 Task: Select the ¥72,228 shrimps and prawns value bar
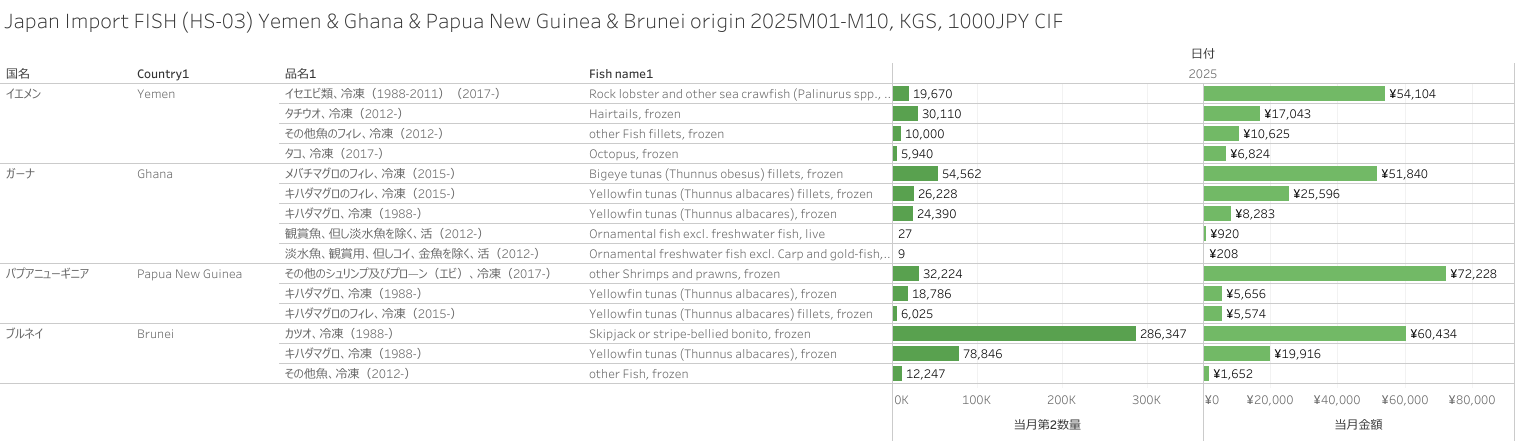coord(1324,274)
